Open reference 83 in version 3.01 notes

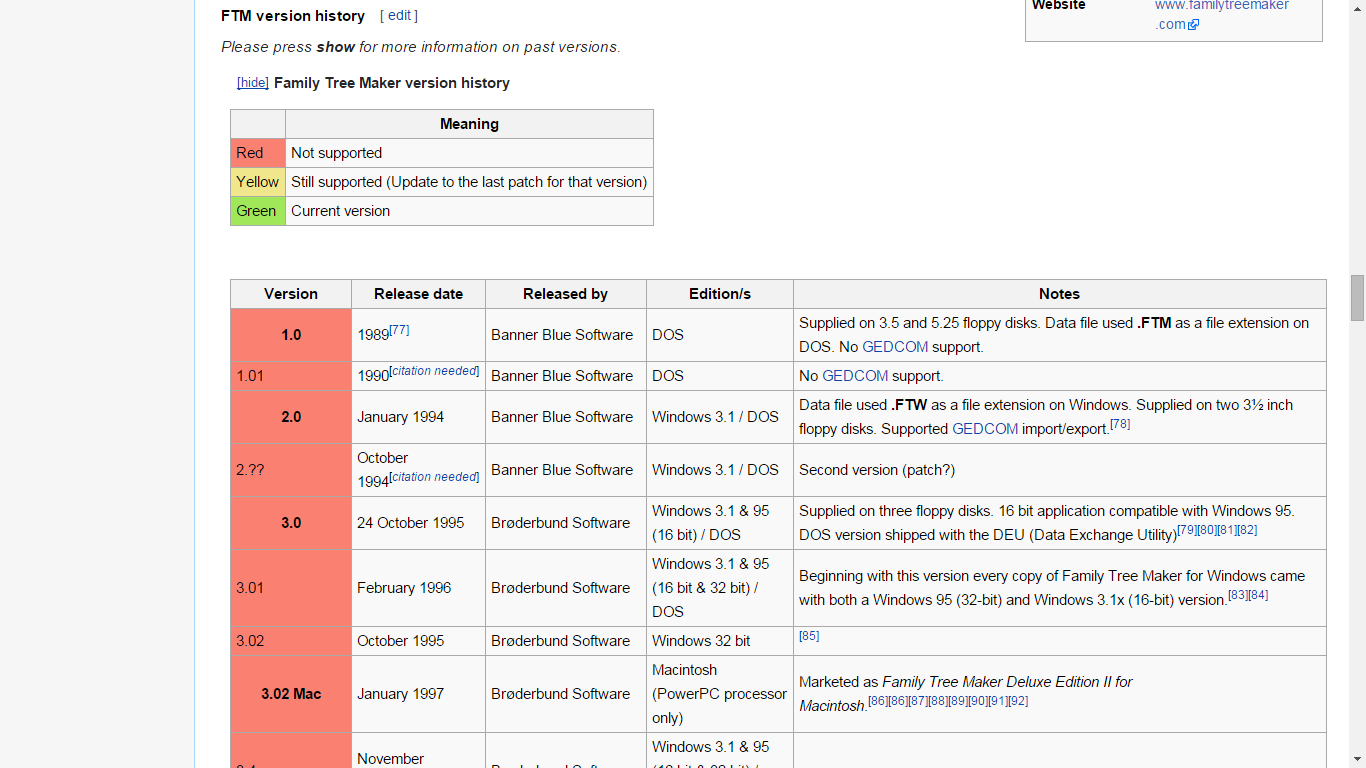[1238, 595]
